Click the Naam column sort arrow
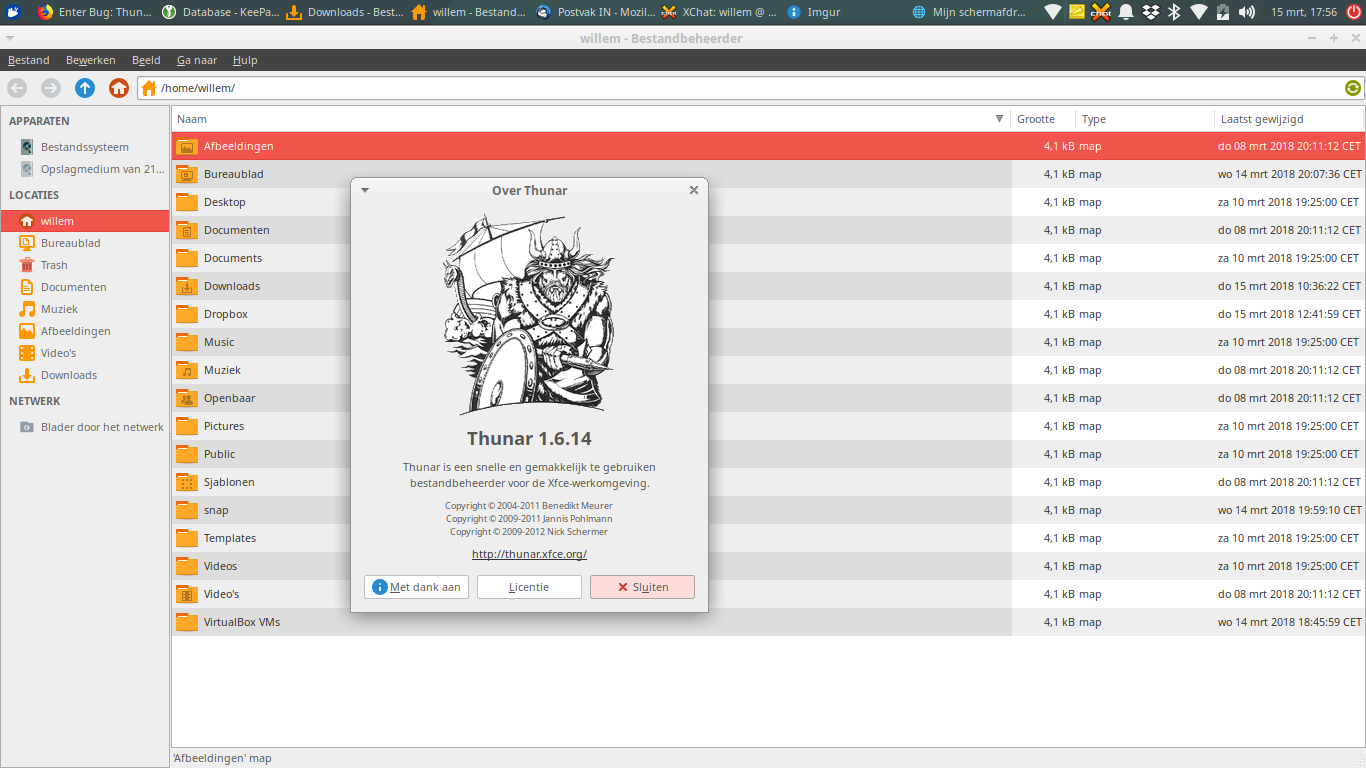1366x768 pixels. (999, 119)
